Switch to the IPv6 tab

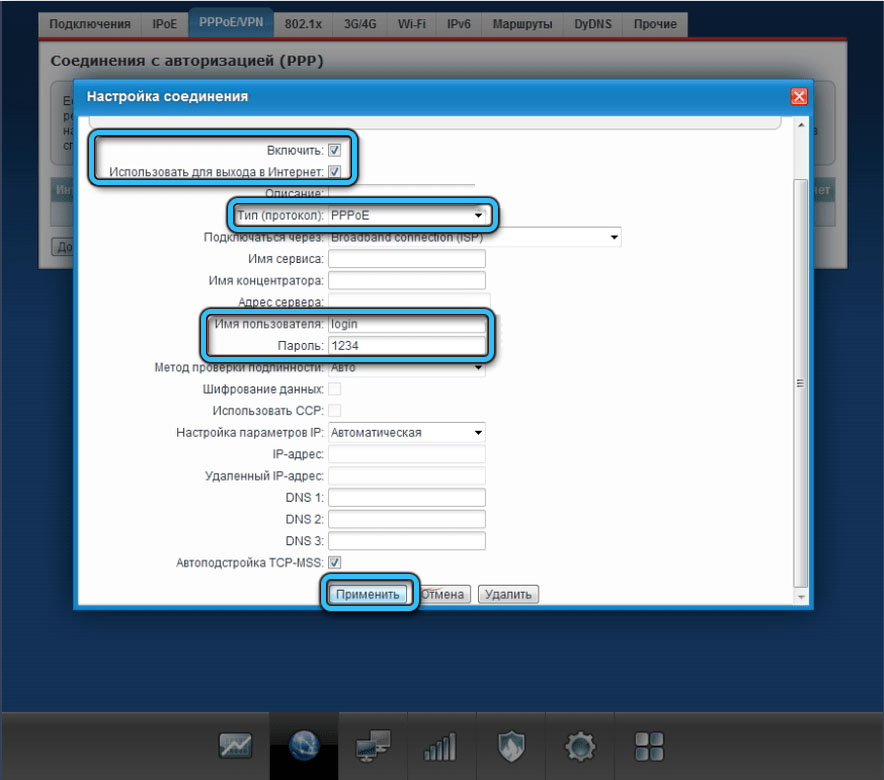click(x=458, y=24)
